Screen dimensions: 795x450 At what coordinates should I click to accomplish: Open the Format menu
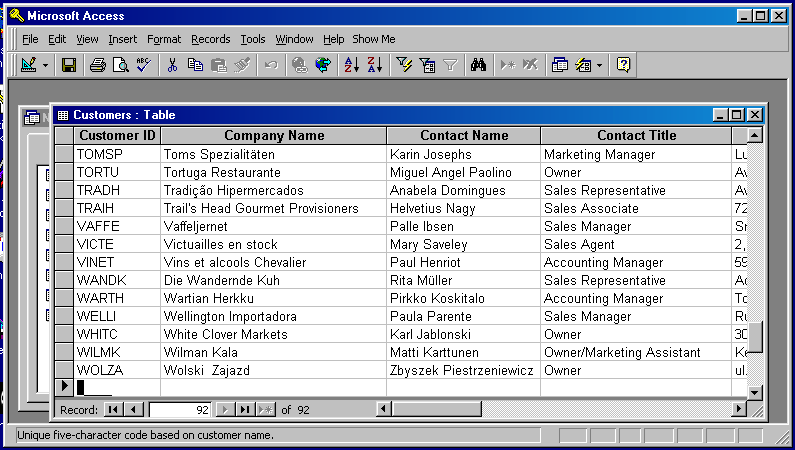click(x=164, y=39)
